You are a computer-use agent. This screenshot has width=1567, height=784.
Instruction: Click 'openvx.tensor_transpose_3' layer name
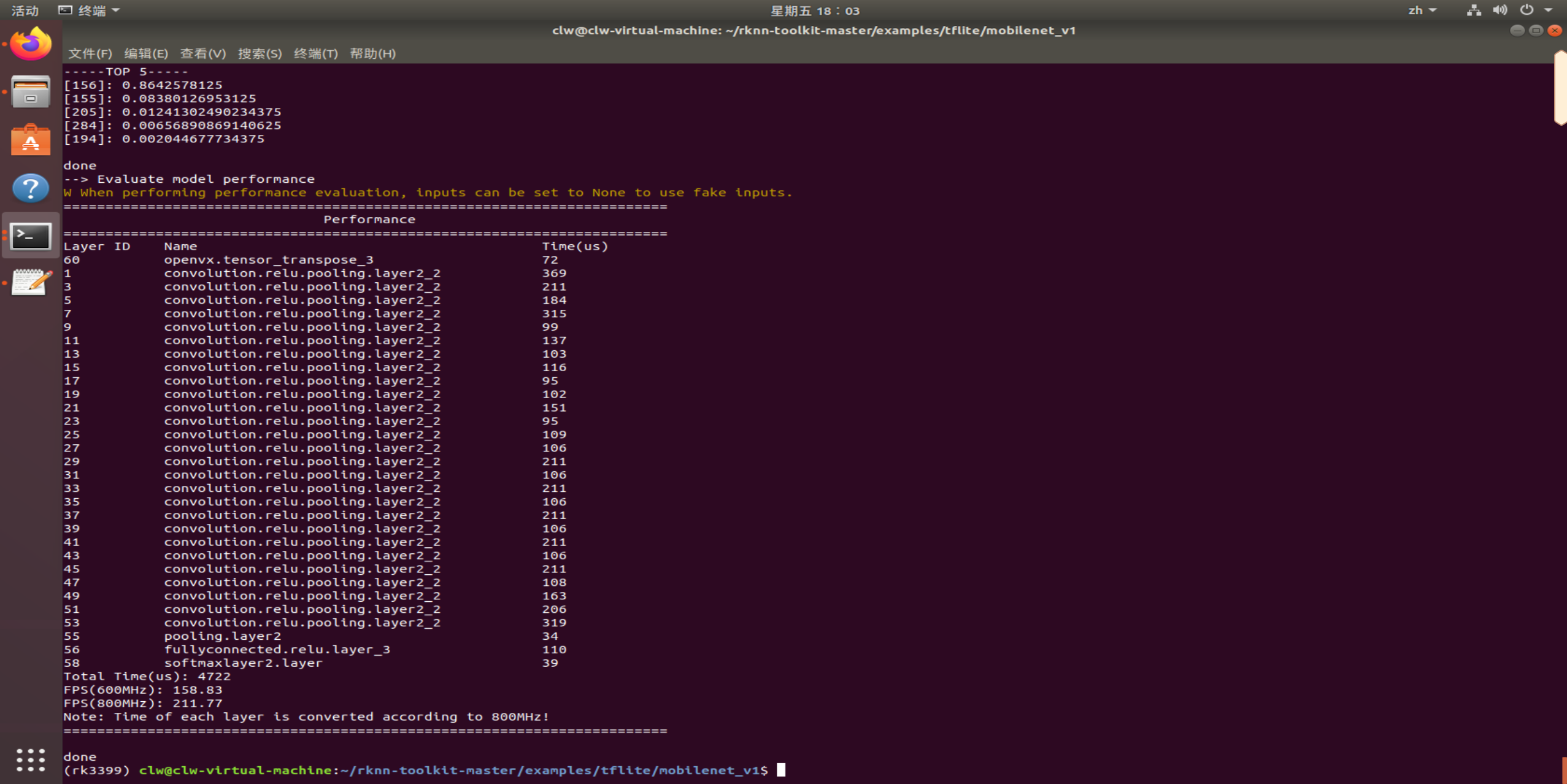(x=269, y=260)
